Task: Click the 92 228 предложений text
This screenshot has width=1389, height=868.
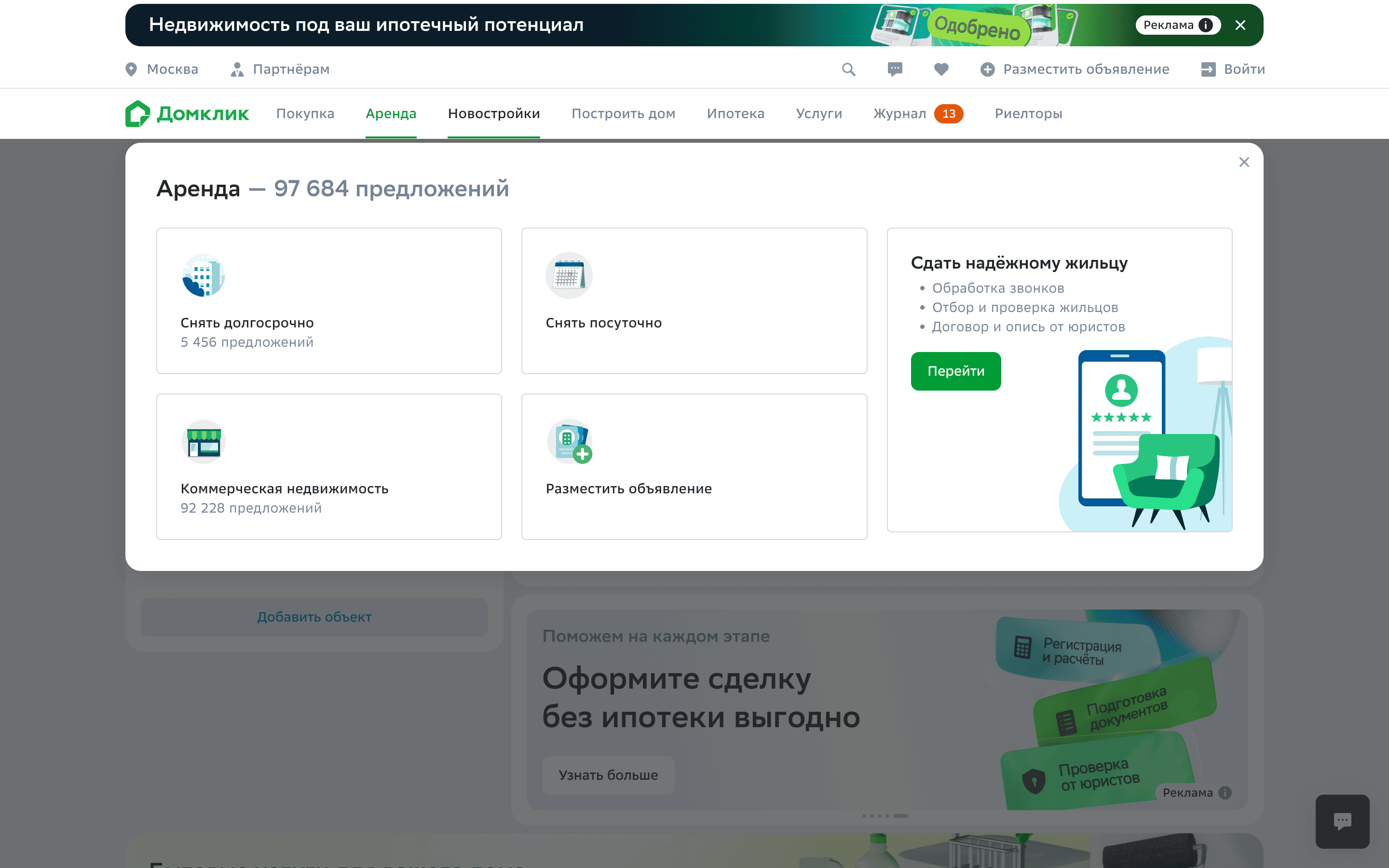Action: [x=251, y=508]
